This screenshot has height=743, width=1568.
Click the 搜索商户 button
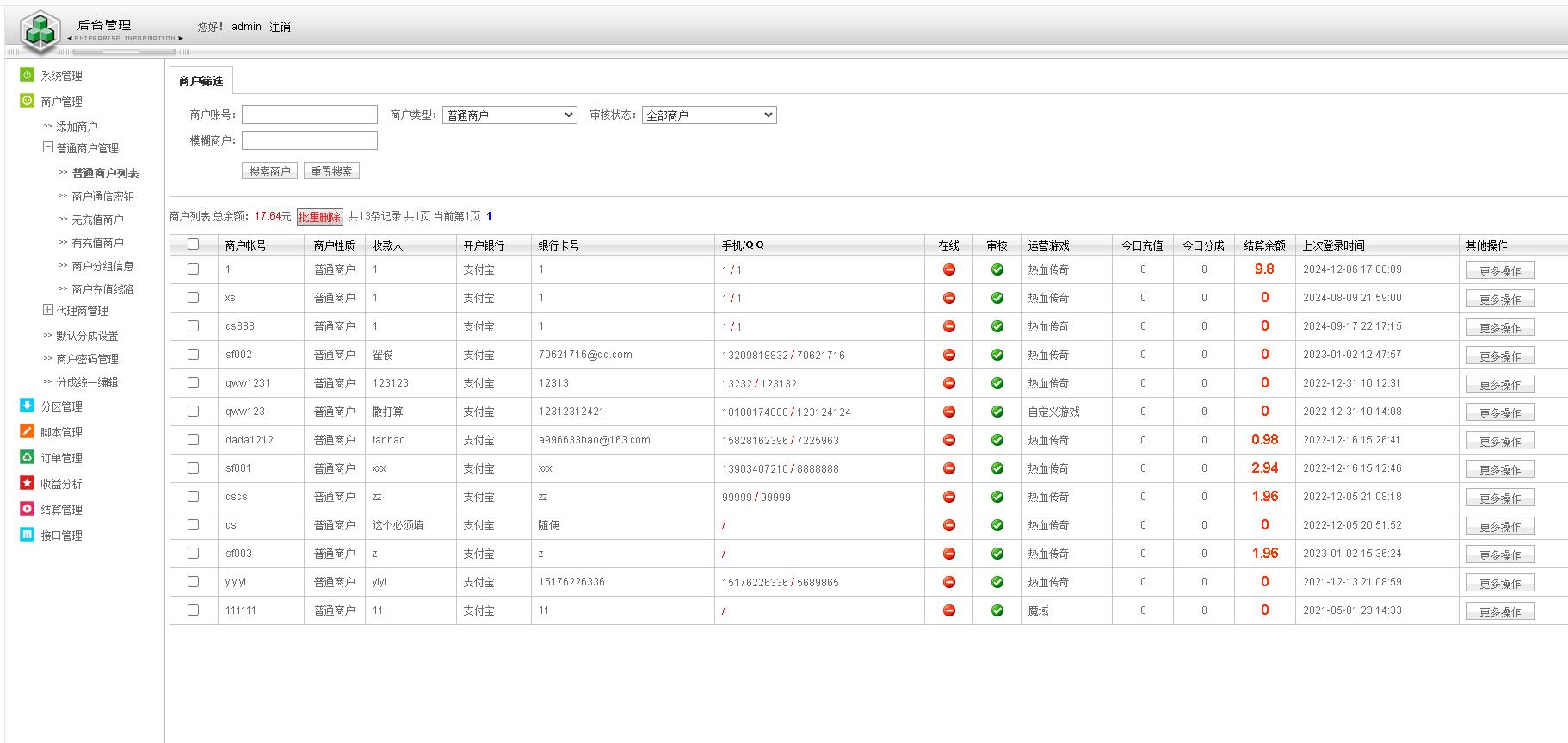pyautogui.click(x=269, y=171)
